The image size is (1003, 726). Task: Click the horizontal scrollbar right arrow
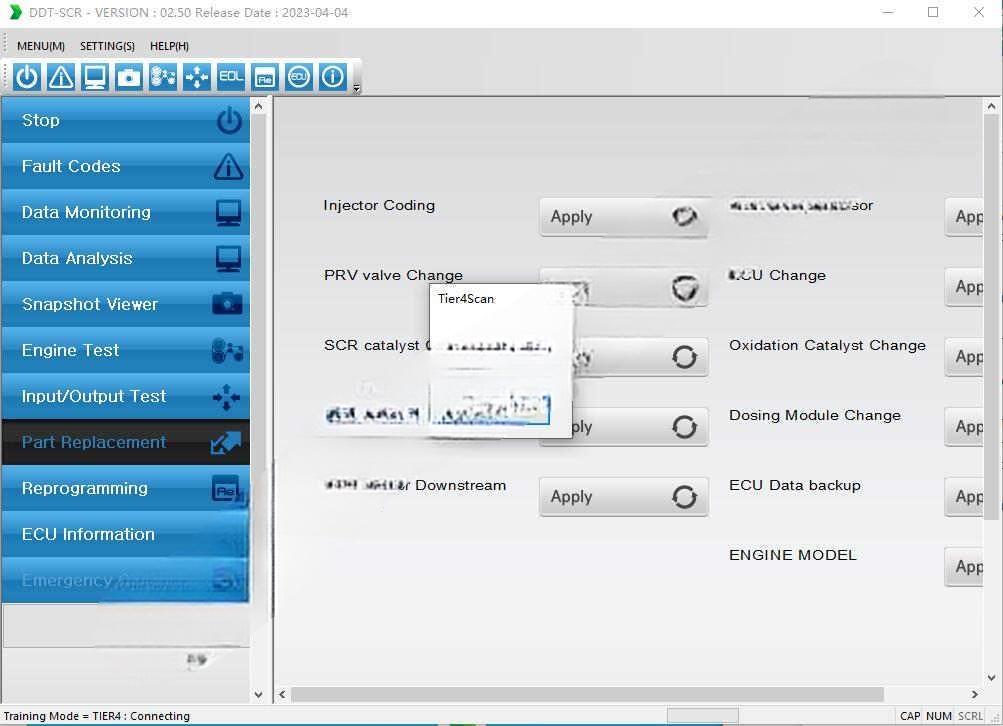pyautogui.click(x=975, y=694)
